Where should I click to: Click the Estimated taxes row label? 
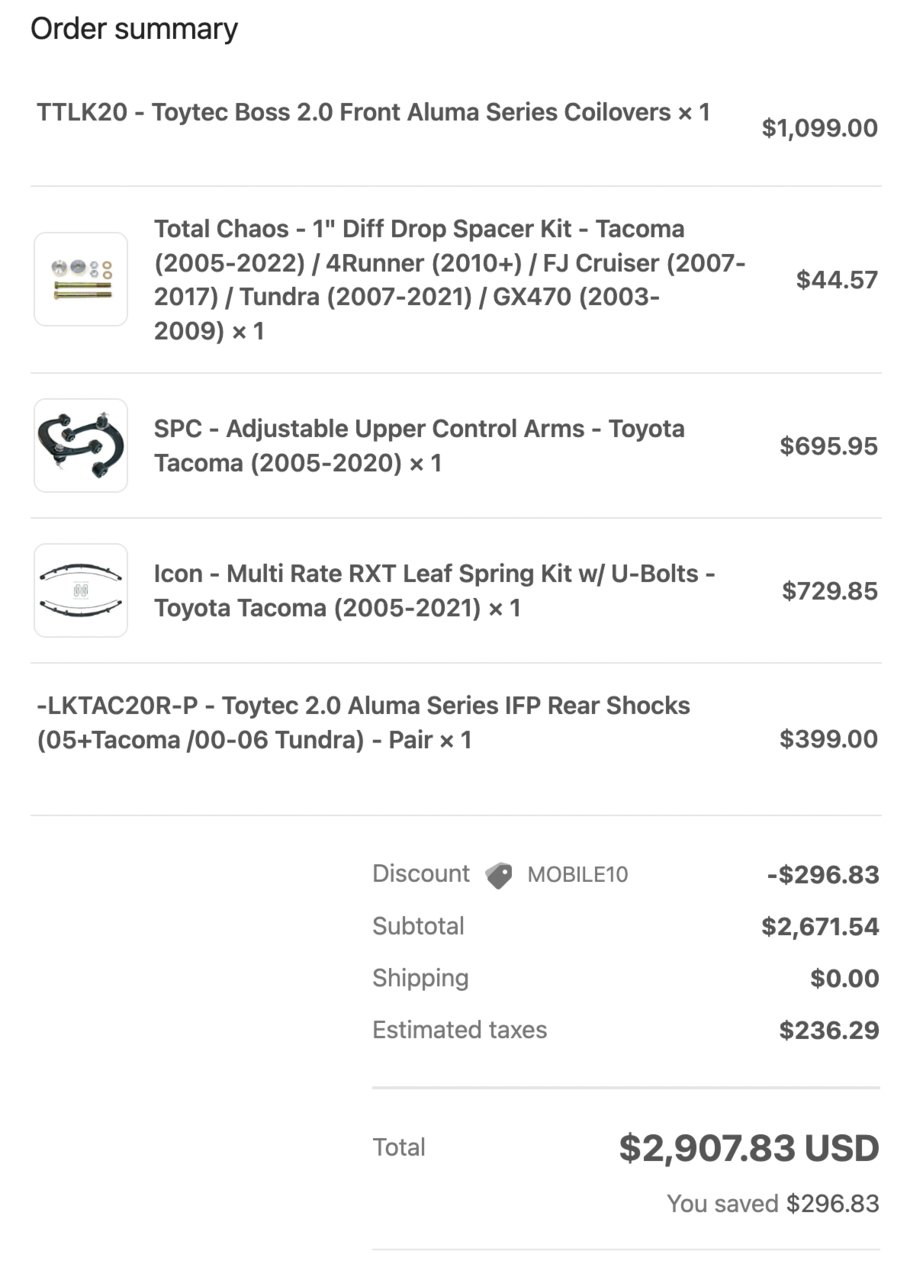pos(460,1030)
